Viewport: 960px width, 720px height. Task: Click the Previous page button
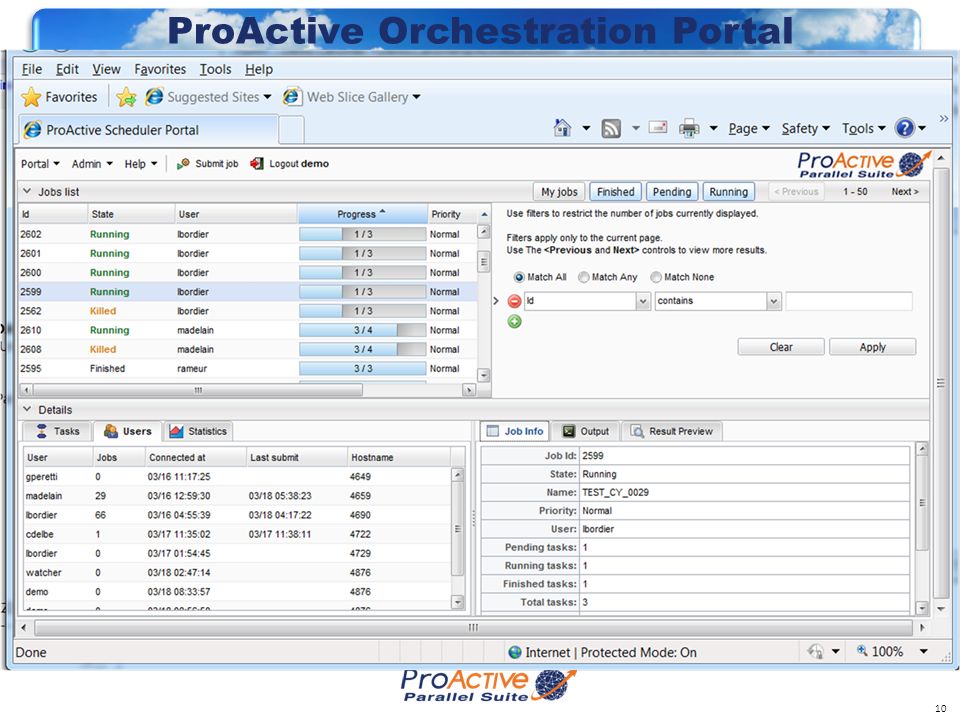pyautogui.click(x=796, y=192)
